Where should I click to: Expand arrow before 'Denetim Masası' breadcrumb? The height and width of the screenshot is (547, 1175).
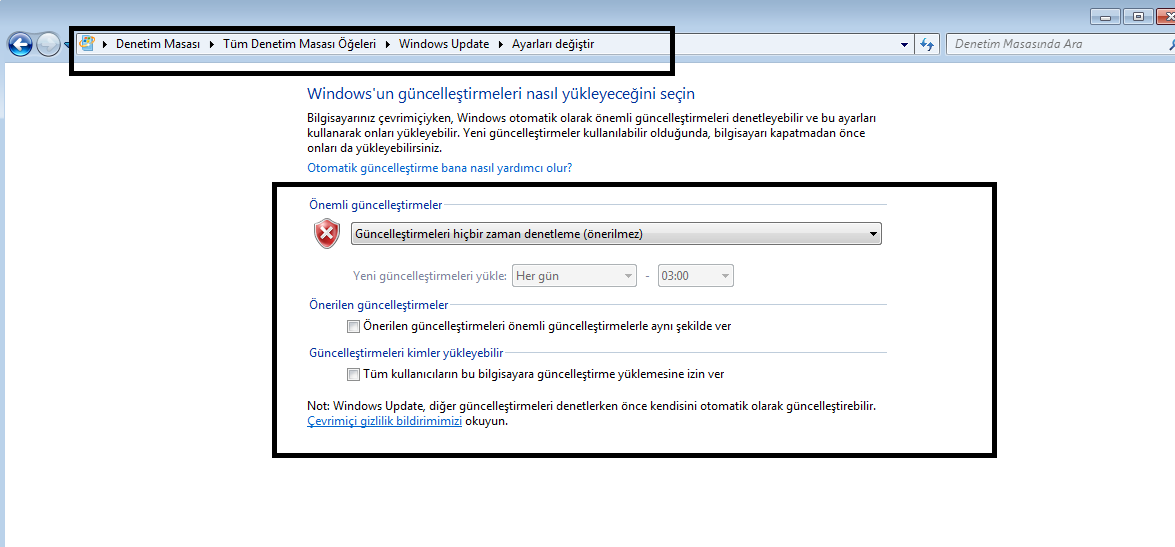tap(105, 44)
